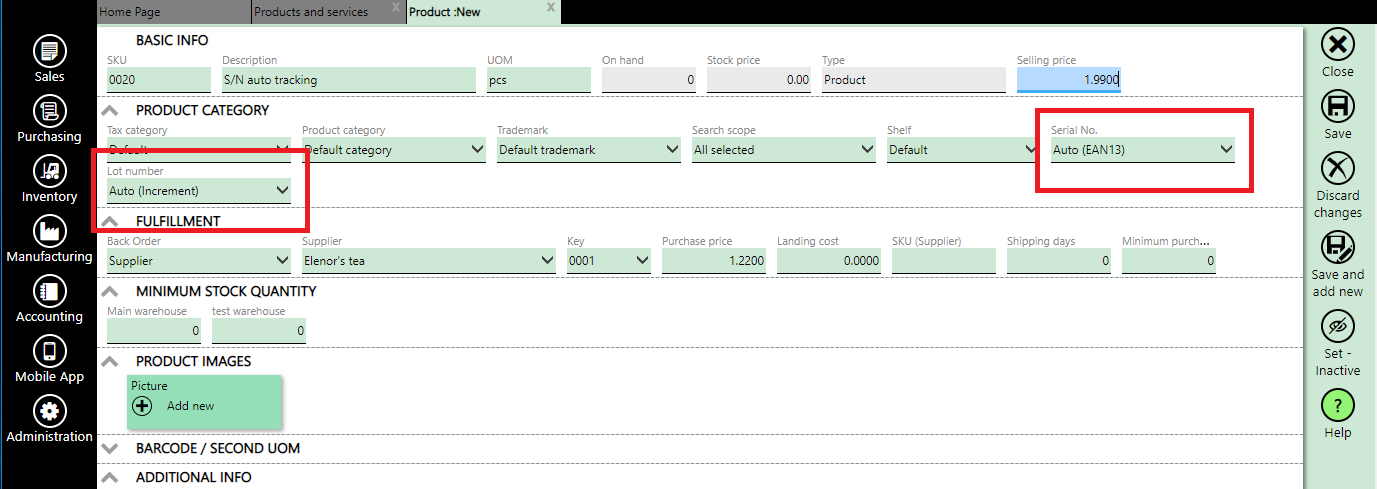Toggle product with Set - Inactive
This screenshot has width=1377, height=489.
click(1337, 327)
